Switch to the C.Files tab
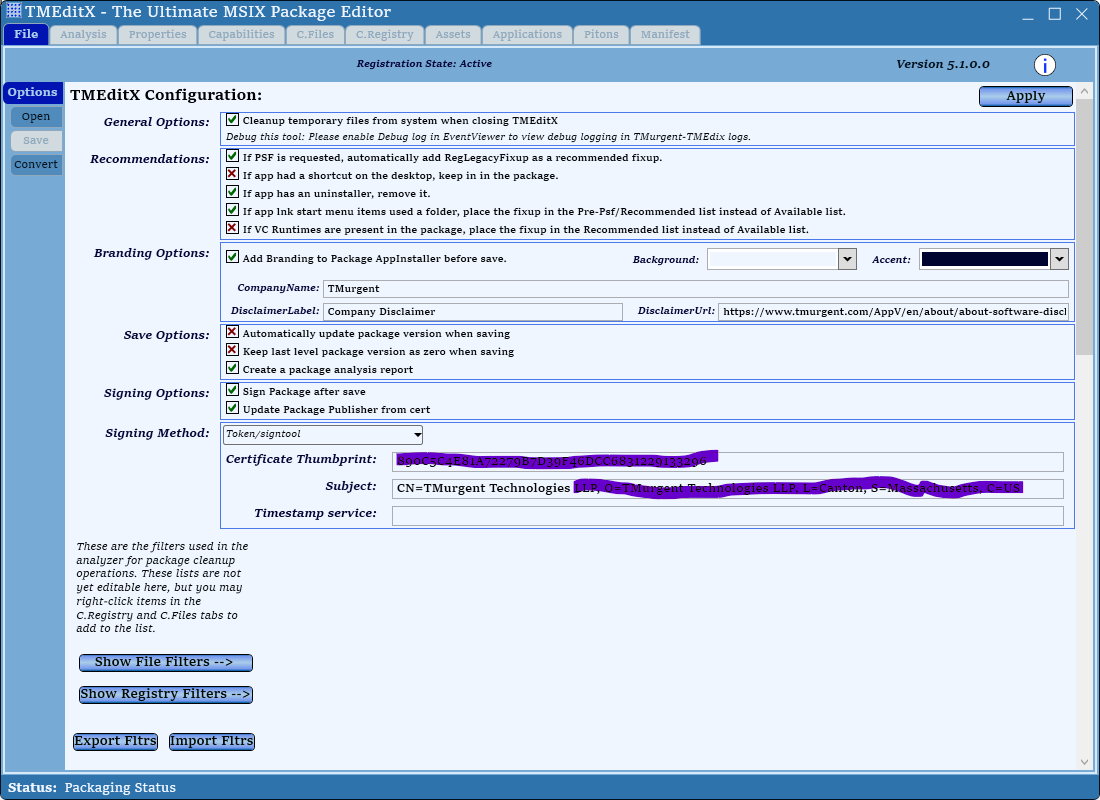Viewport: 1100px width, 800px height. tap(315, 35)
